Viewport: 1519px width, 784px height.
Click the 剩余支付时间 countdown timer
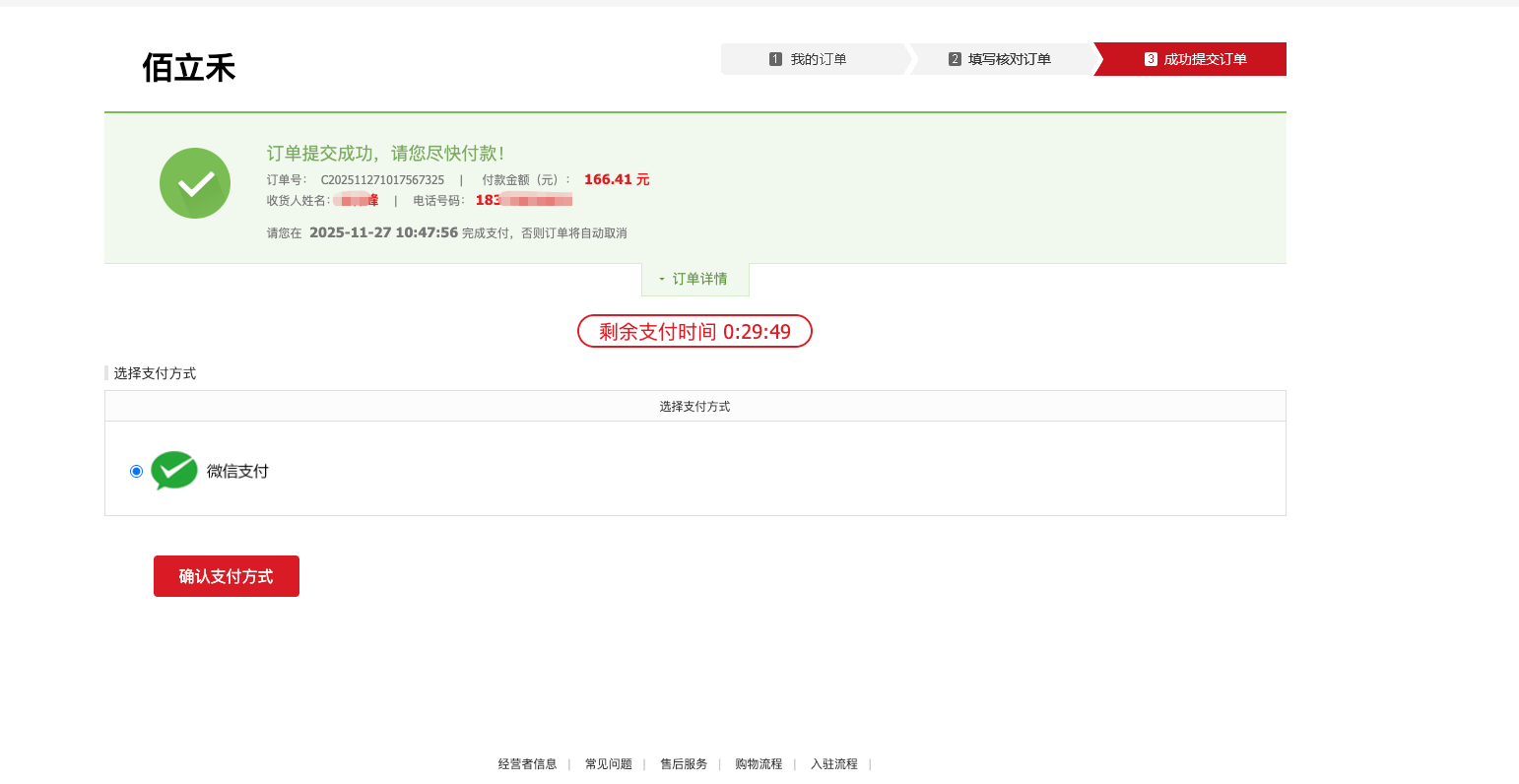click(694, 332)
